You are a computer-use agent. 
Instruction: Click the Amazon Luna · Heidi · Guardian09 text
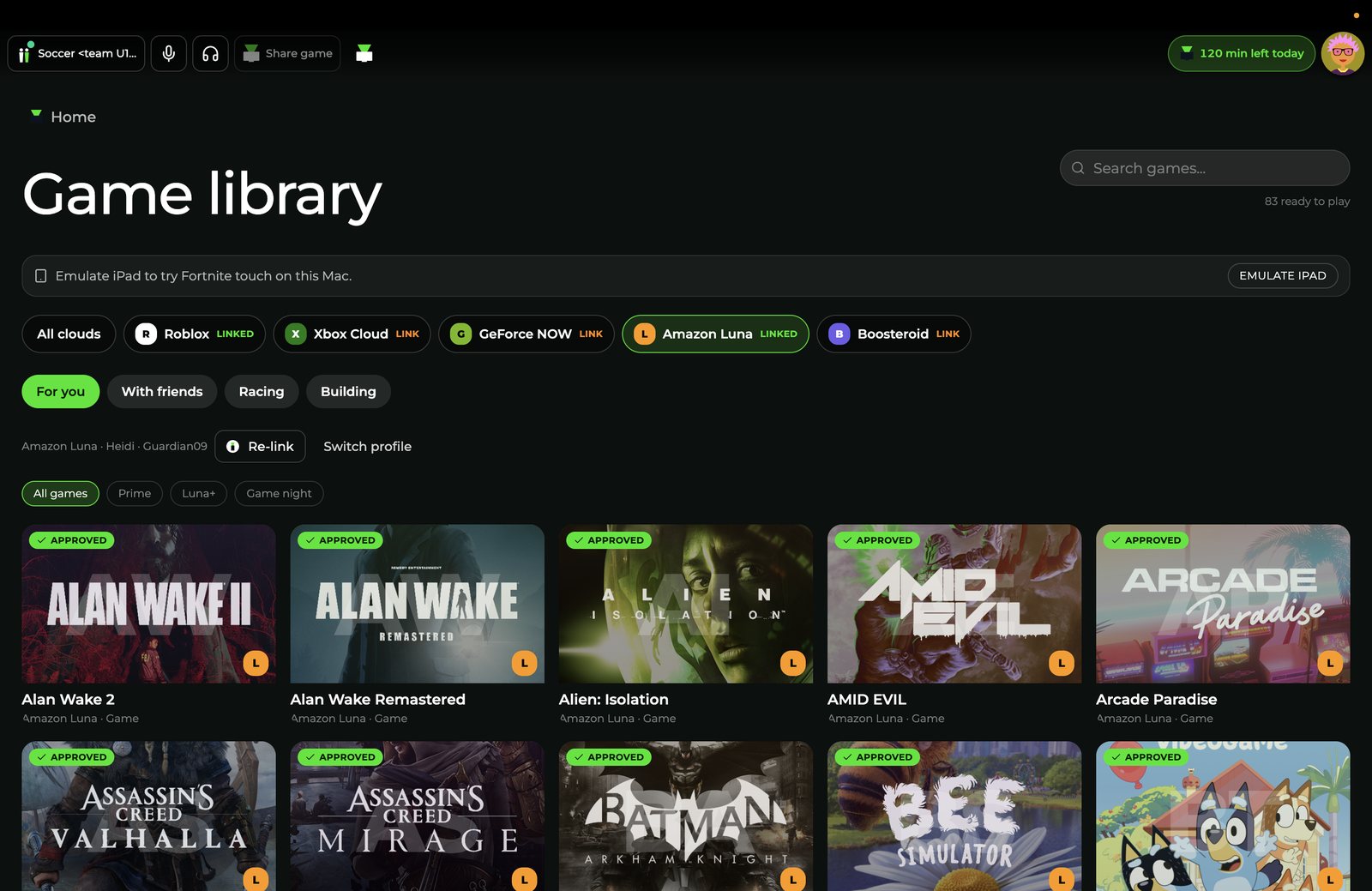click(114, 446)
